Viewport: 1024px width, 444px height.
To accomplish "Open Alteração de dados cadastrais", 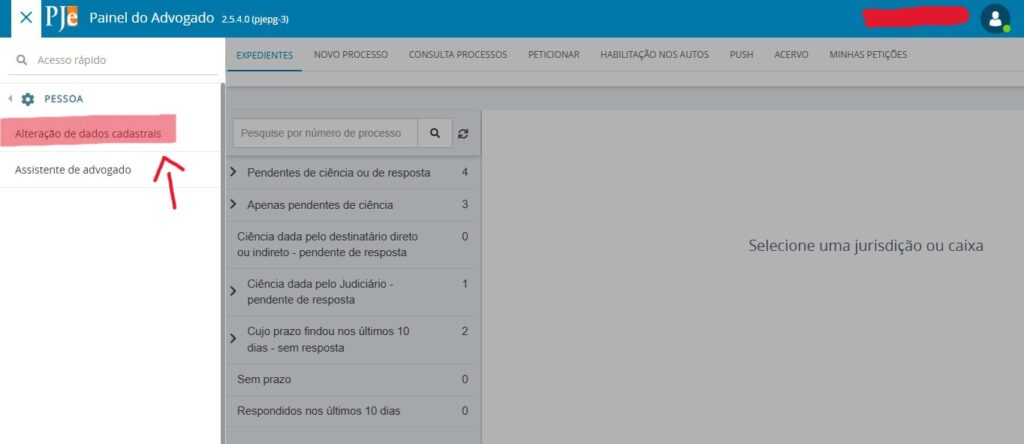I will (x=88, y=134).
